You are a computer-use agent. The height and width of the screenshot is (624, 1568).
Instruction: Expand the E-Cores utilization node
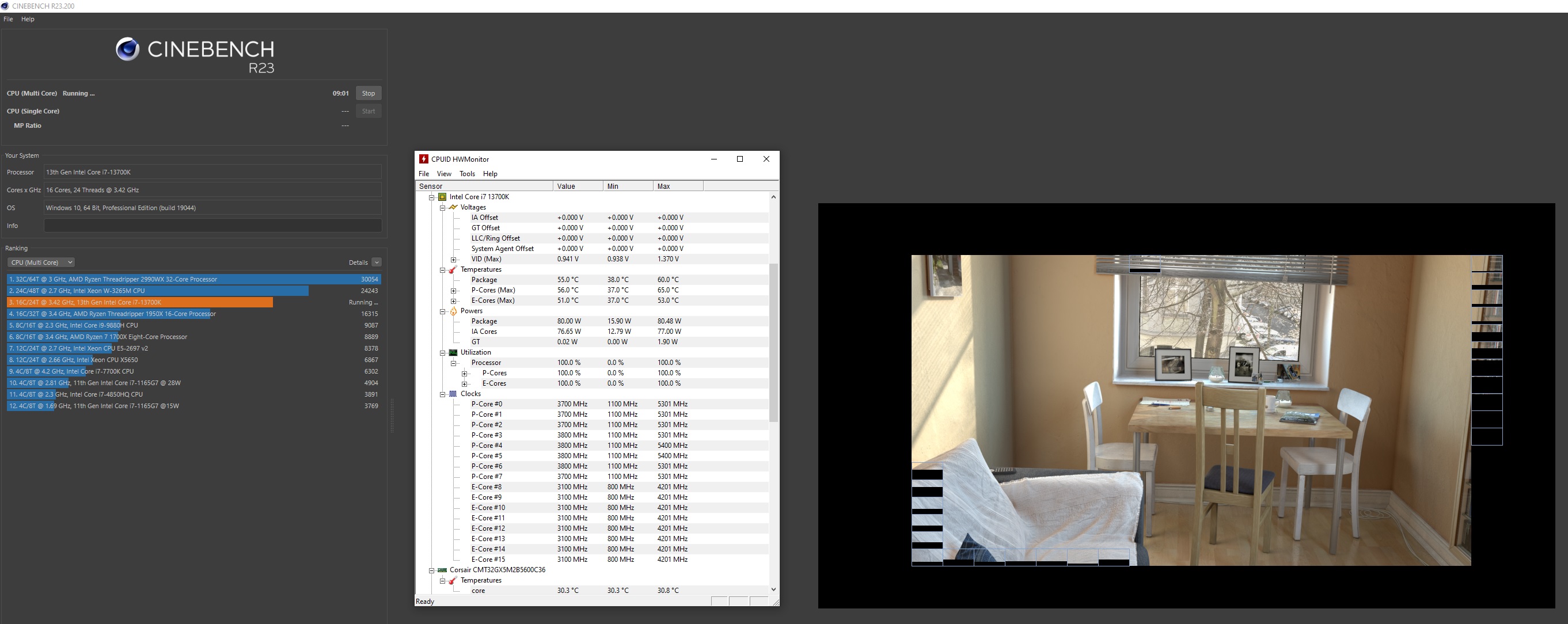pos(465,383)
